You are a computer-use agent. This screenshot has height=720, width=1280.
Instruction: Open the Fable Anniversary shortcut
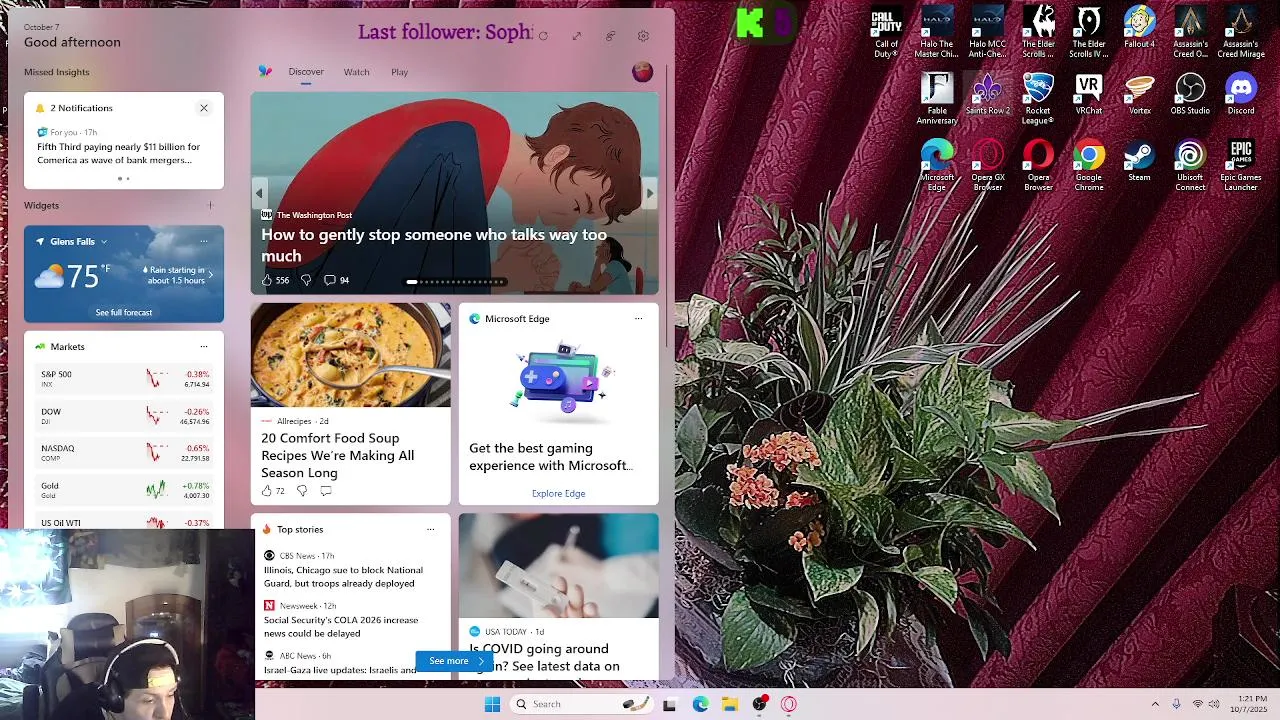pos(937,99)
